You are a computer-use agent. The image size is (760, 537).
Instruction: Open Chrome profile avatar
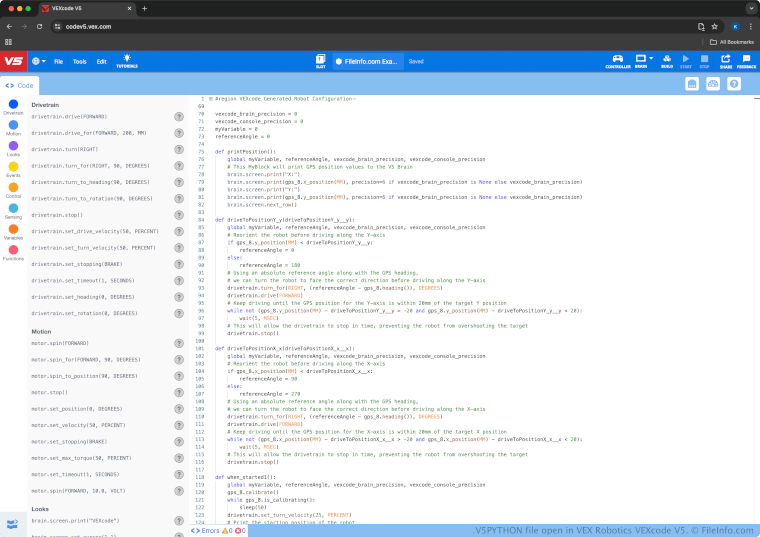pos(735,27)
